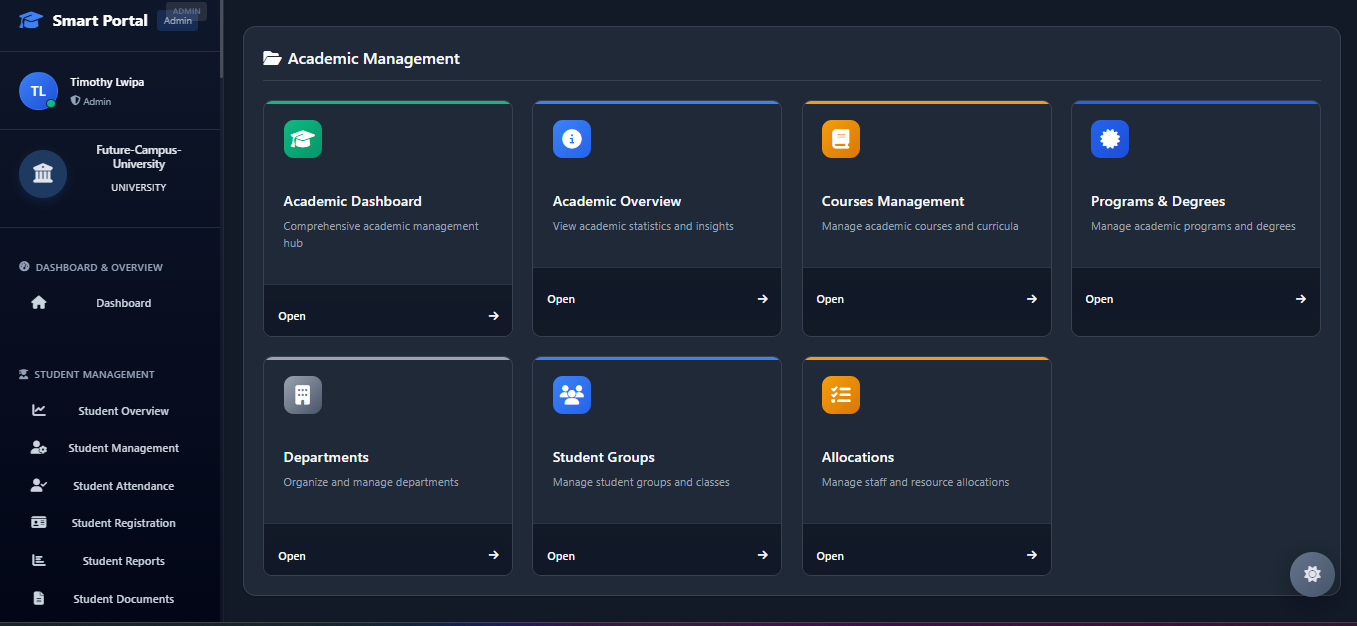Click the Smart Portal logo
The width and height of the screenshot is (1357, 626).
[32, 20]
